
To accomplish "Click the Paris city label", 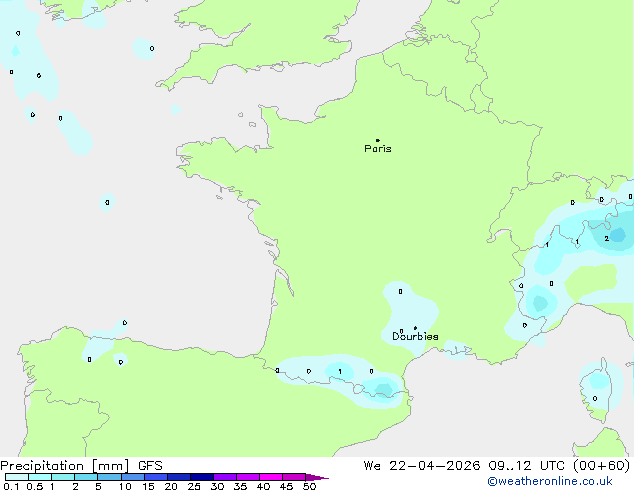I will coord(378,149).
